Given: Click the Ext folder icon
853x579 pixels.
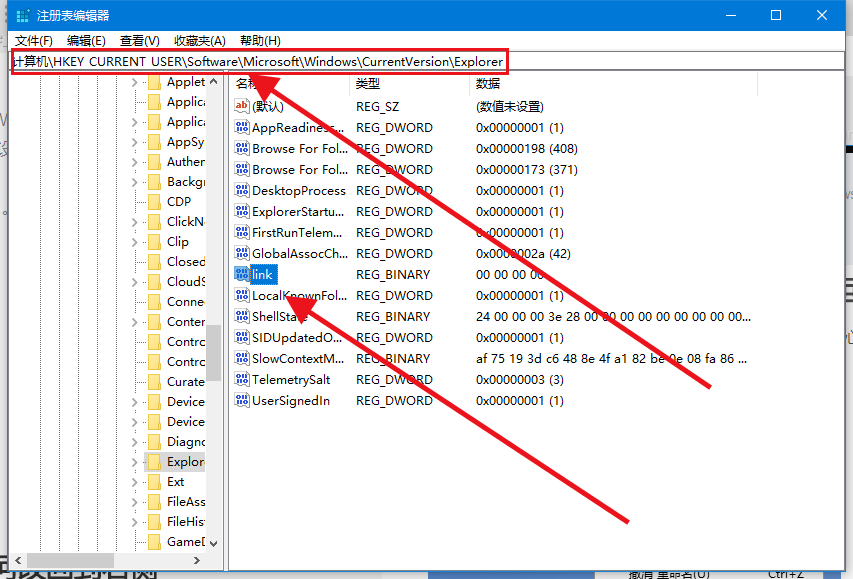Looking at the screenshot, I should (x=154, y=482).
